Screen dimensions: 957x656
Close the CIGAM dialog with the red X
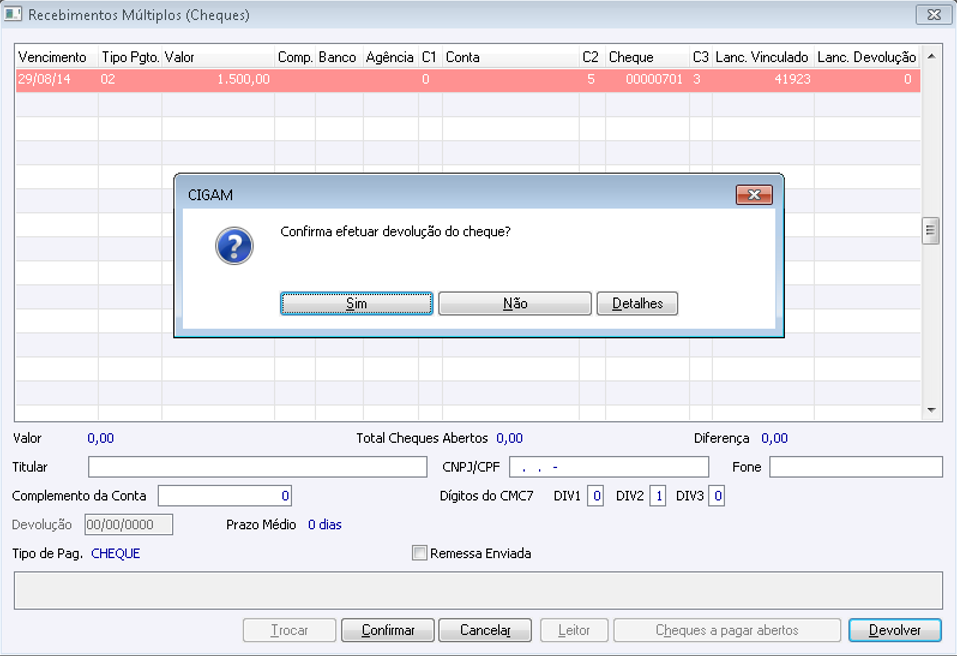tap(754, 195)
